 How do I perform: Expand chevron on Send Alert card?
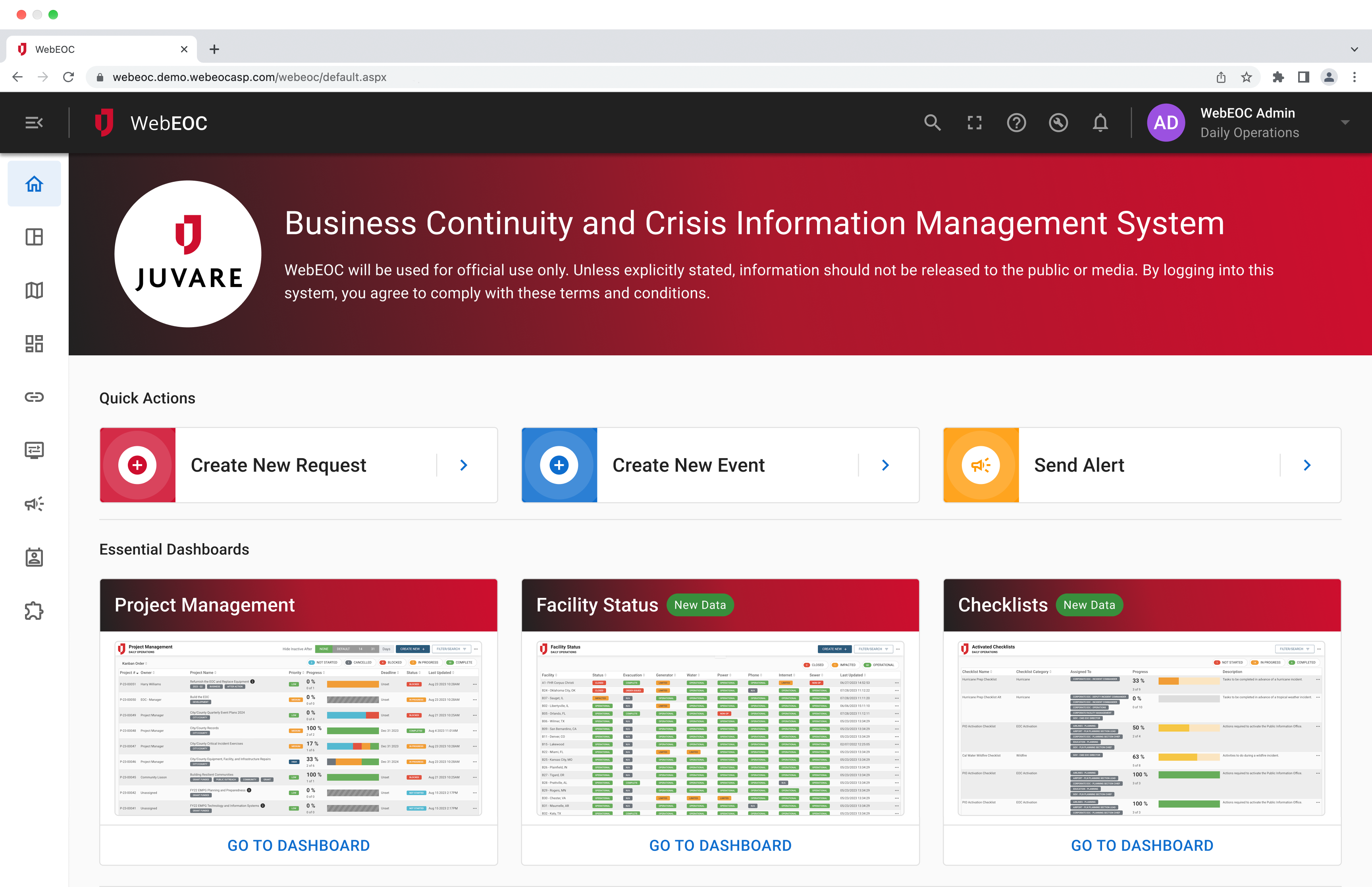[x=1308, y=465]
